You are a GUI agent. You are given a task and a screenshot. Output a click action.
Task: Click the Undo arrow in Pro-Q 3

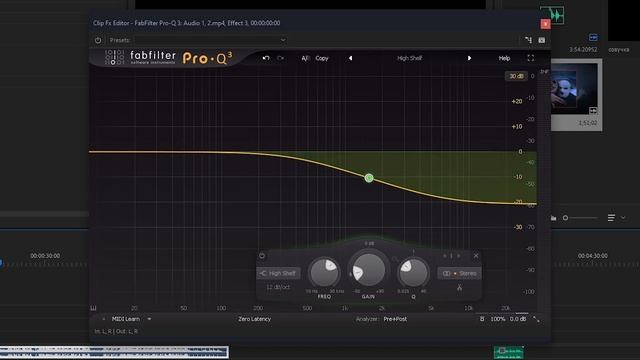click(x=266, y=58)
